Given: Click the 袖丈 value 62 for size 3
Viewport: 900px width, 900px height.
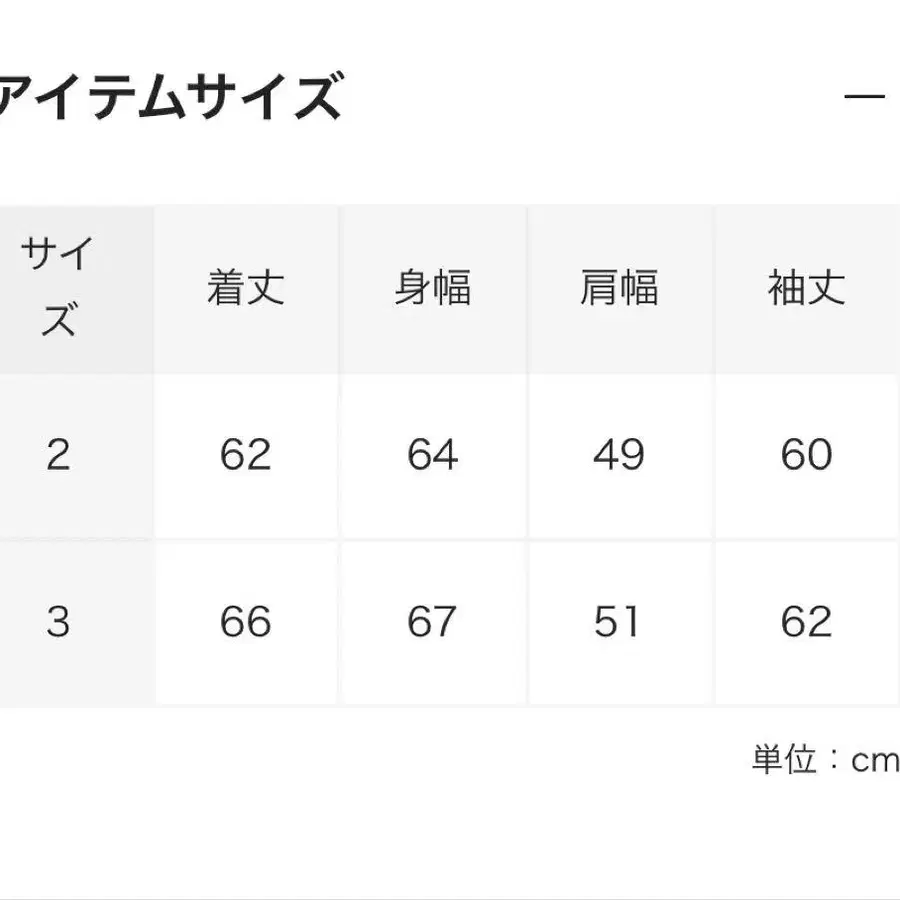Looking at the screenshot, I should tap(806, 622).
